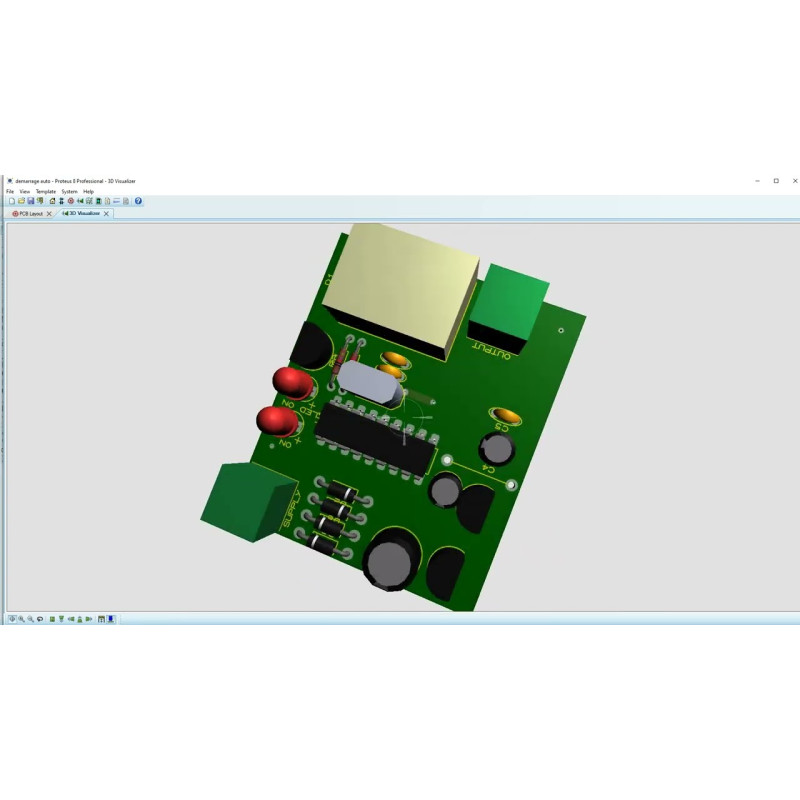Click the Home page house icon
This screenshot has width=800, height=800.
(52, 201)
